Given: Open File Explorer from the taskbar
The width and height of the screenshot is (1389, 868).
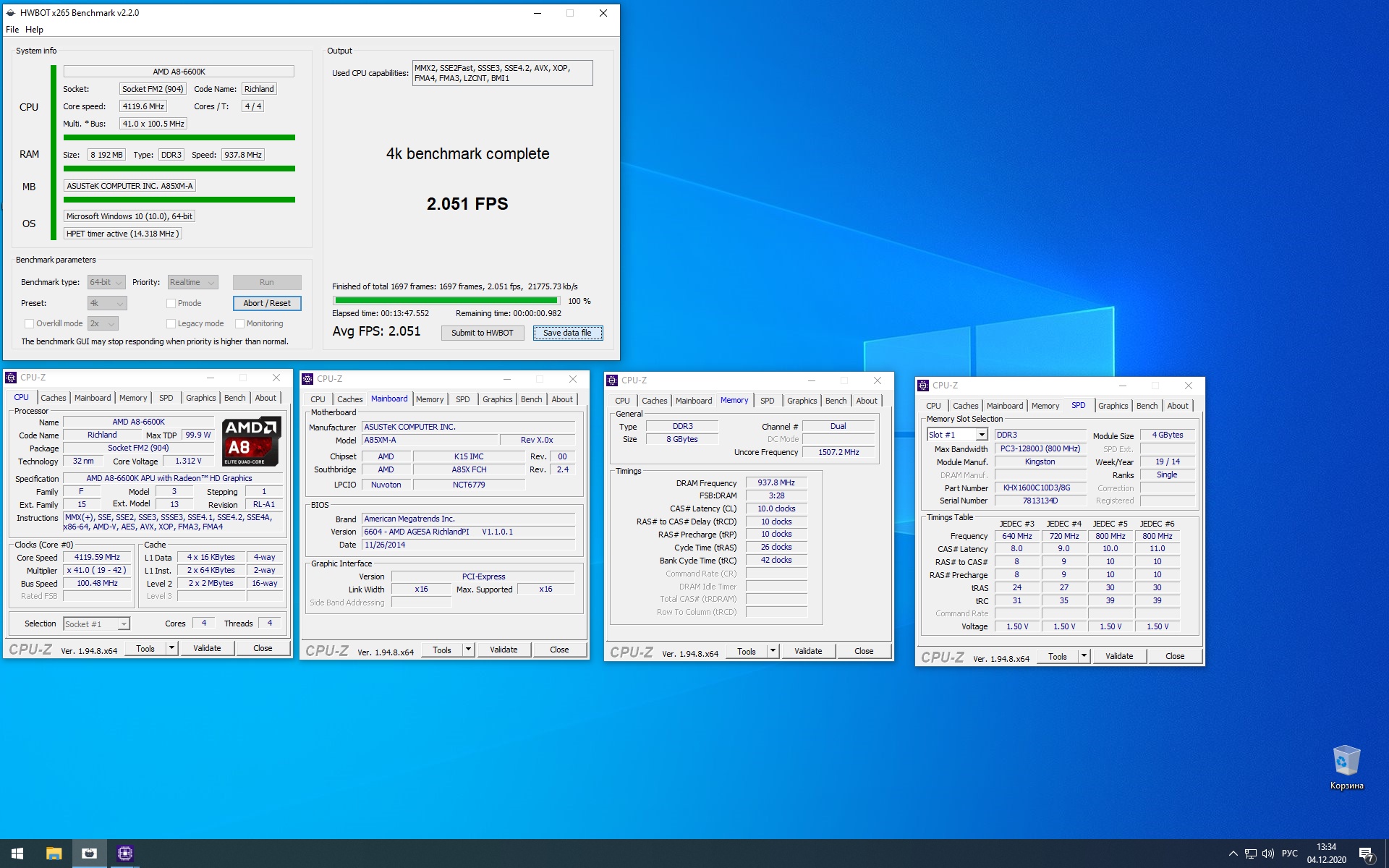Looking at the screenshot, I should 54,854.
